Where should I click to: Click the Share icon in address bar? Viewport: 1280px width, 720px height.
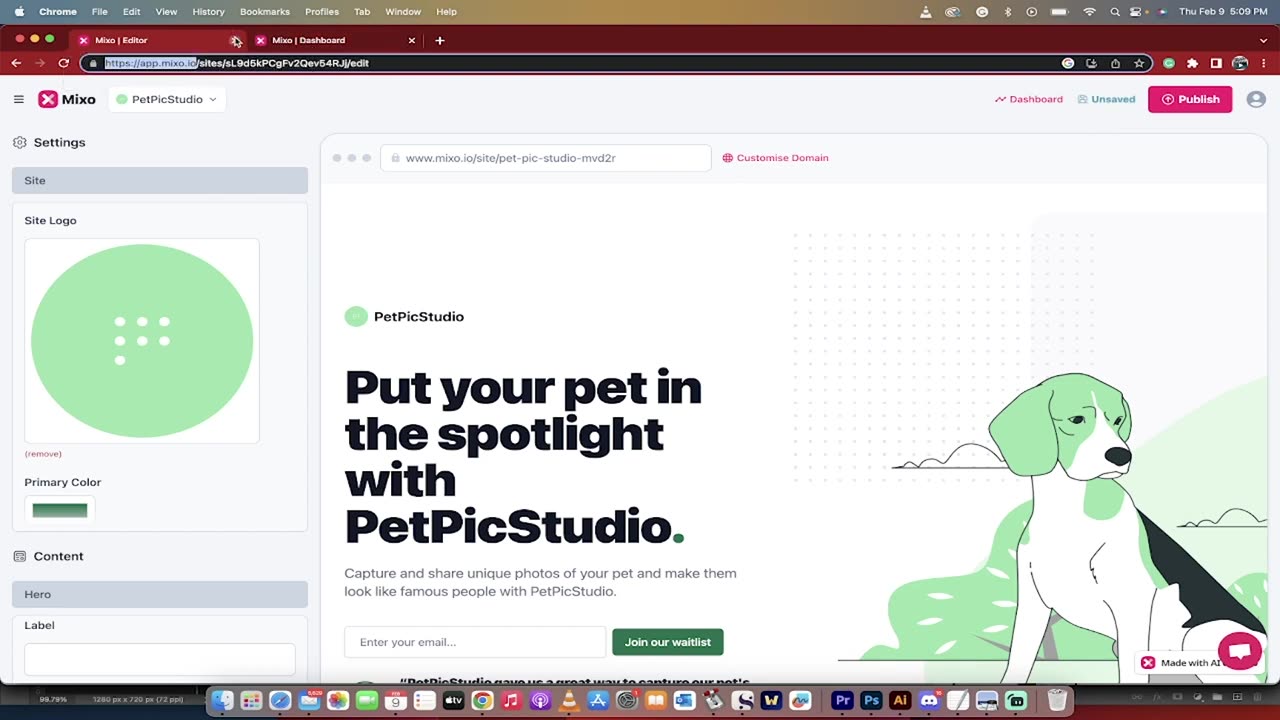click(1115, 63)
